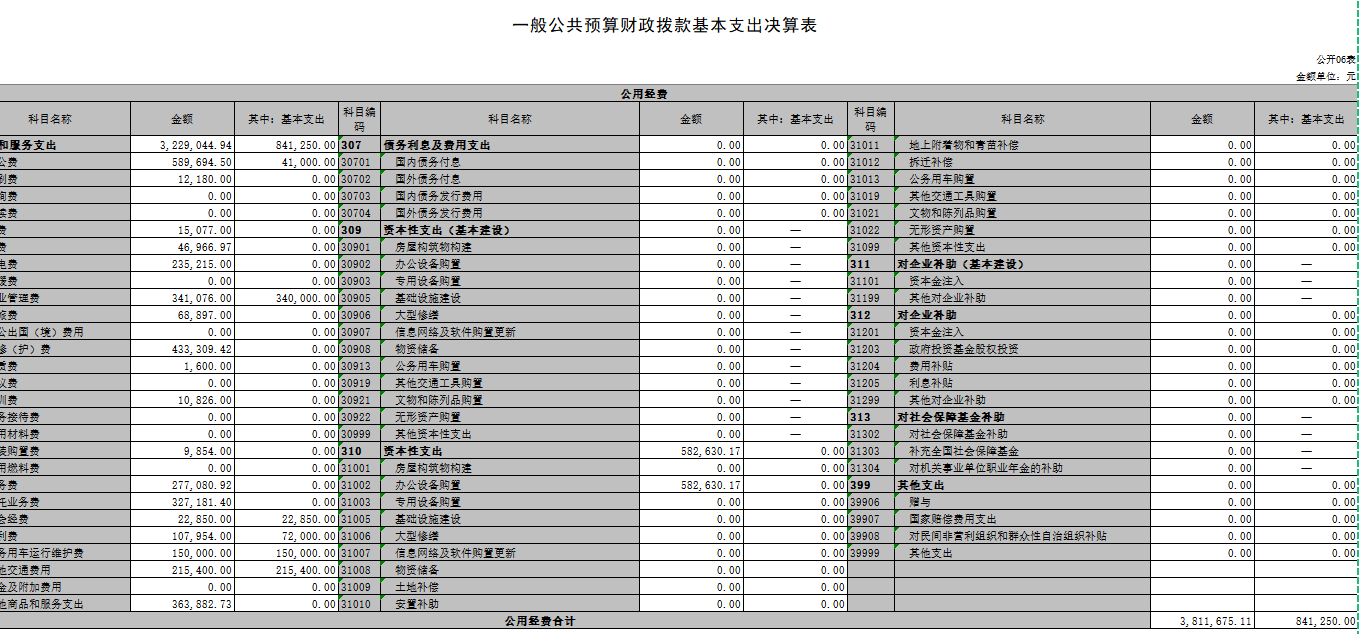Click code cell 313
The image size is (1359, 634).
pos(870,417)
